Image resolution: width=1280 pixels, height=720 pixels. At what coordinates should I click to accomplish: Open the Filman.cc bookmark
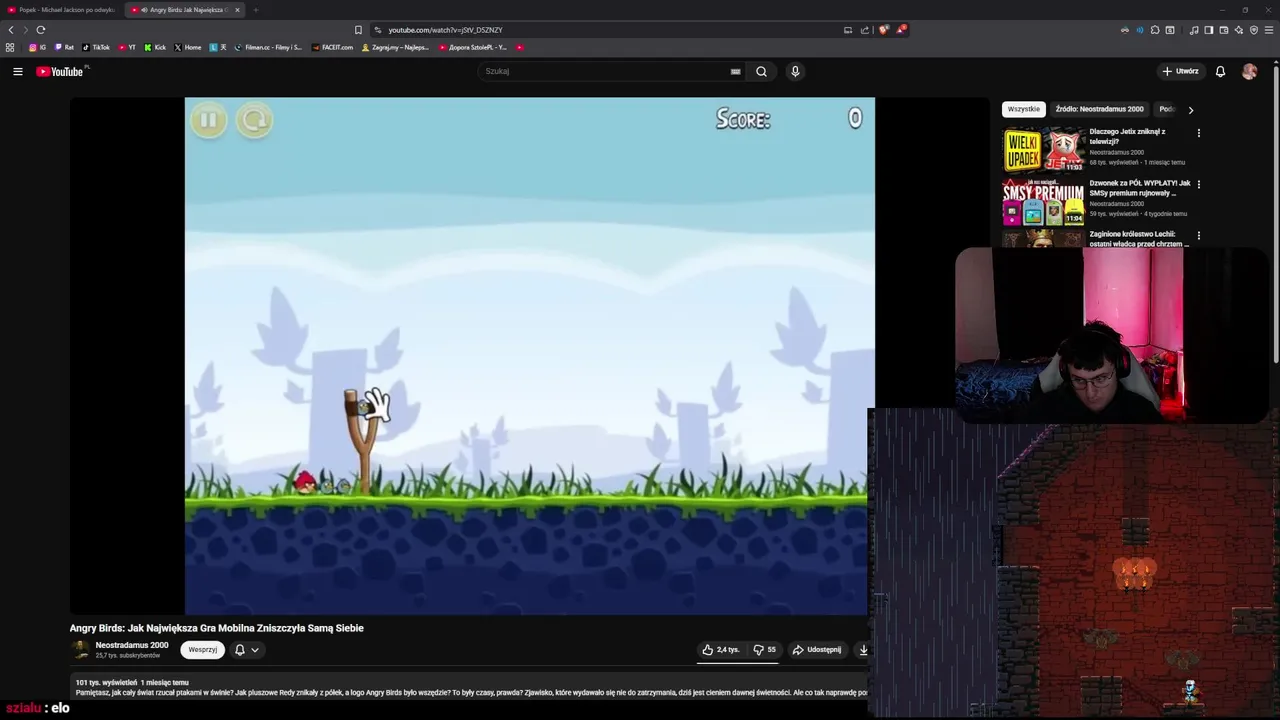pyautogui.click(x=268, y=47)
